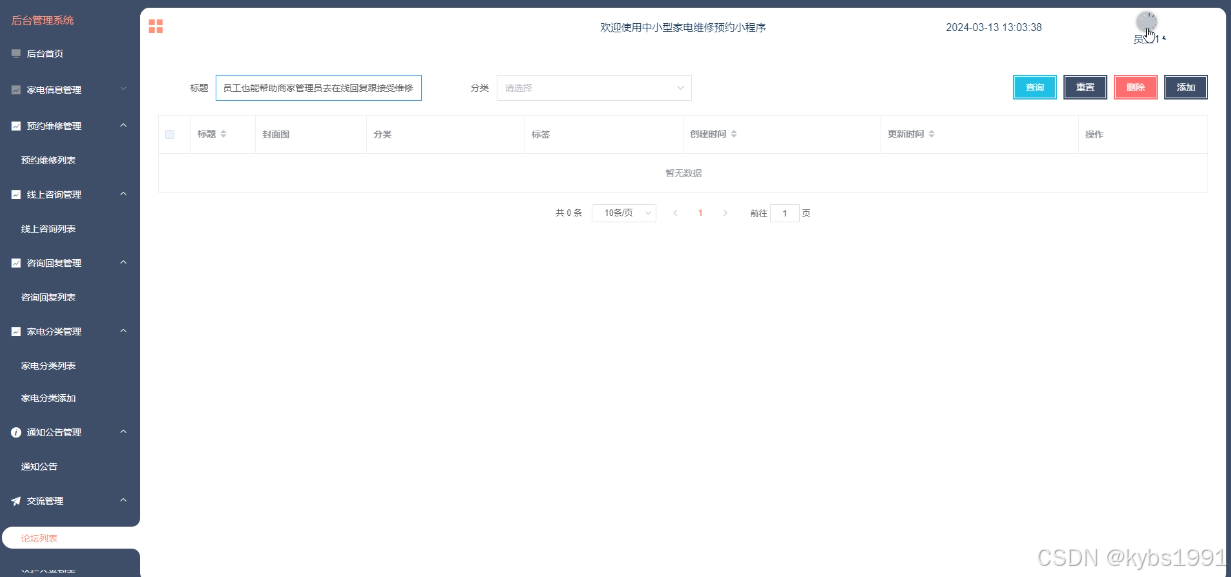Click the red 删除 delete button
Viewport: 1231px width, 577px height.
(1135, 88)
